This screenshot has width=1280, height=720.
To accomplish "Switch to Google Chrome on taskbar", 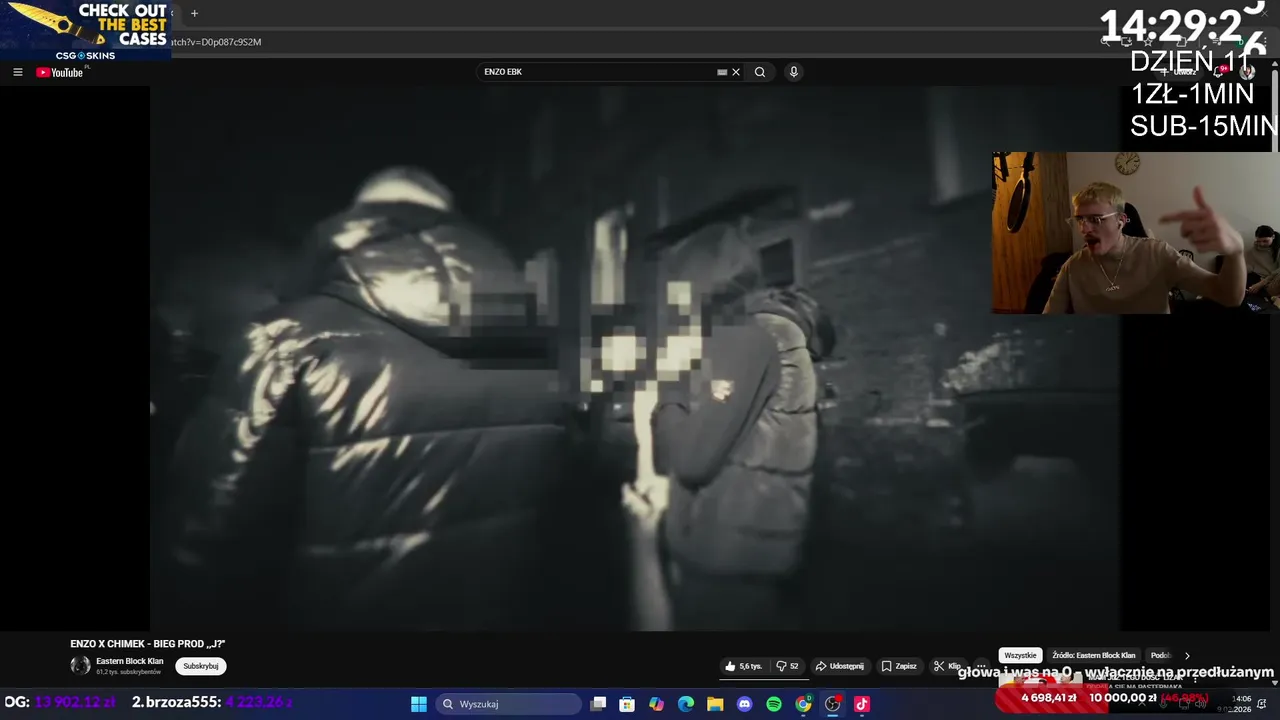I will (803, 704).
